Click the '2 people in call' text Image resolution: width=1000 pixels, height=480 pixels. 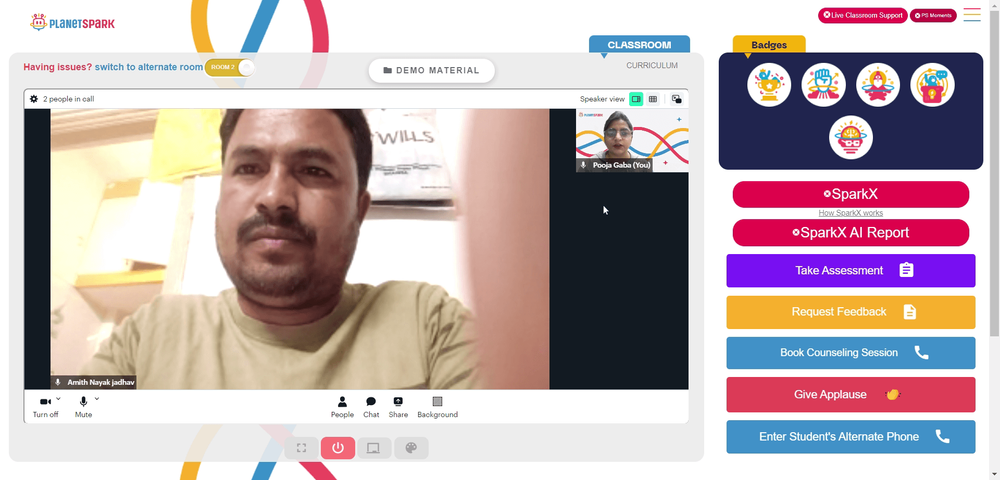point(69,99)
